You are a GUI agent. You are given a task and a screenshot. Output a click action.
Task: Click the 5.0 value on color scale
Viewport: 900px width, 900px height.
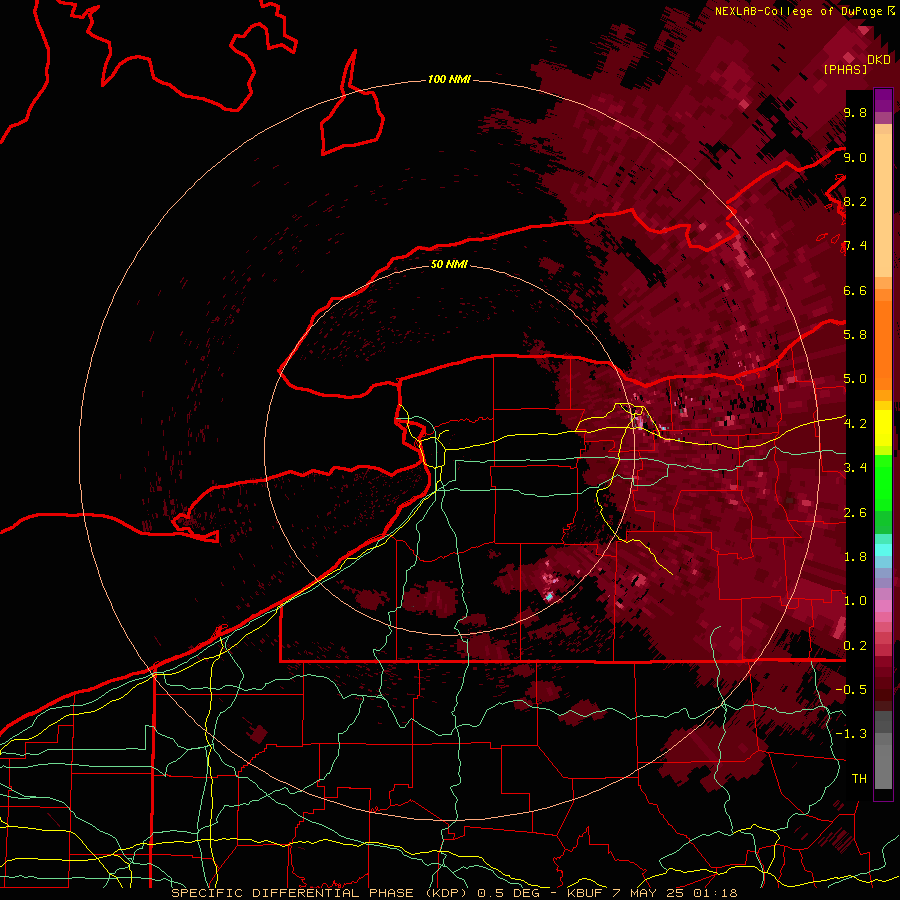(x=855, y=379)
